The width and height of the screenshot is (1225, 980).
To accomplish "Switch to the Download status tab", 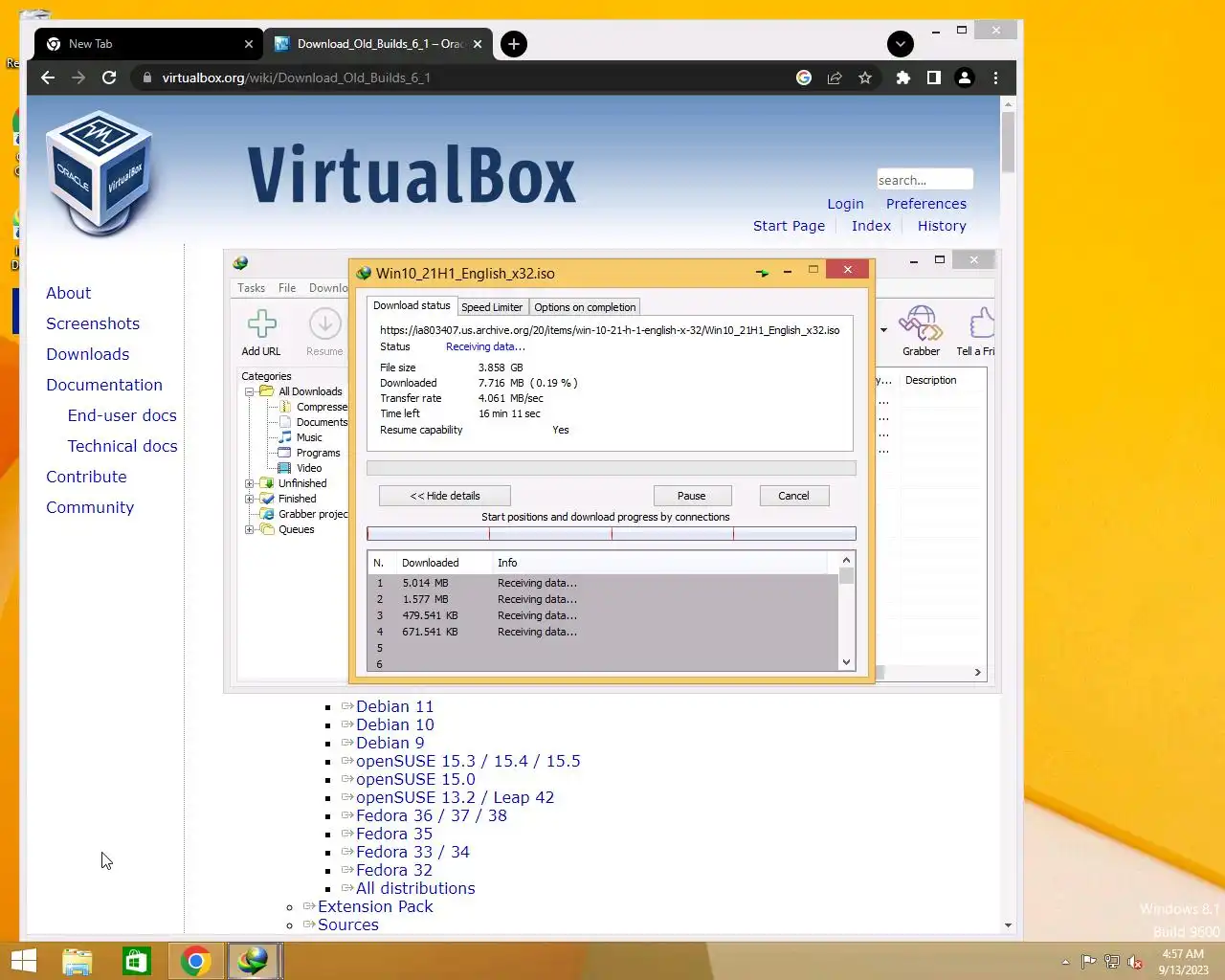I will tap(412, 305).
